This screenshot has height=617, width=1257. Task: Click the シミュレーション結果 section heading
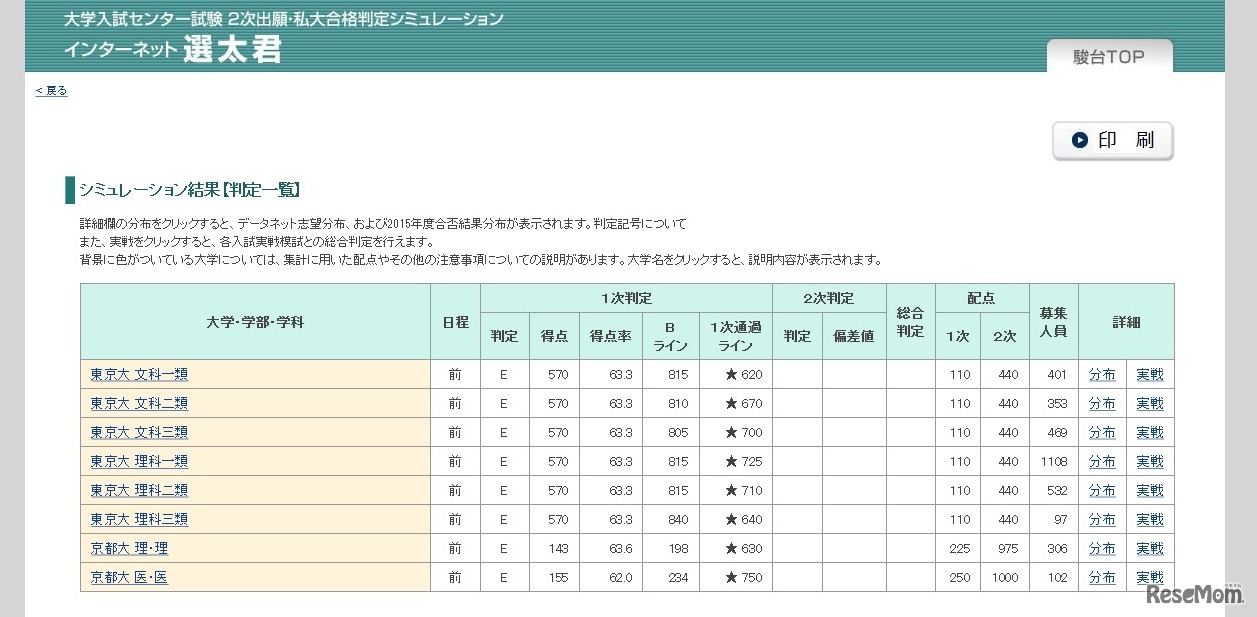pos(190,190)
